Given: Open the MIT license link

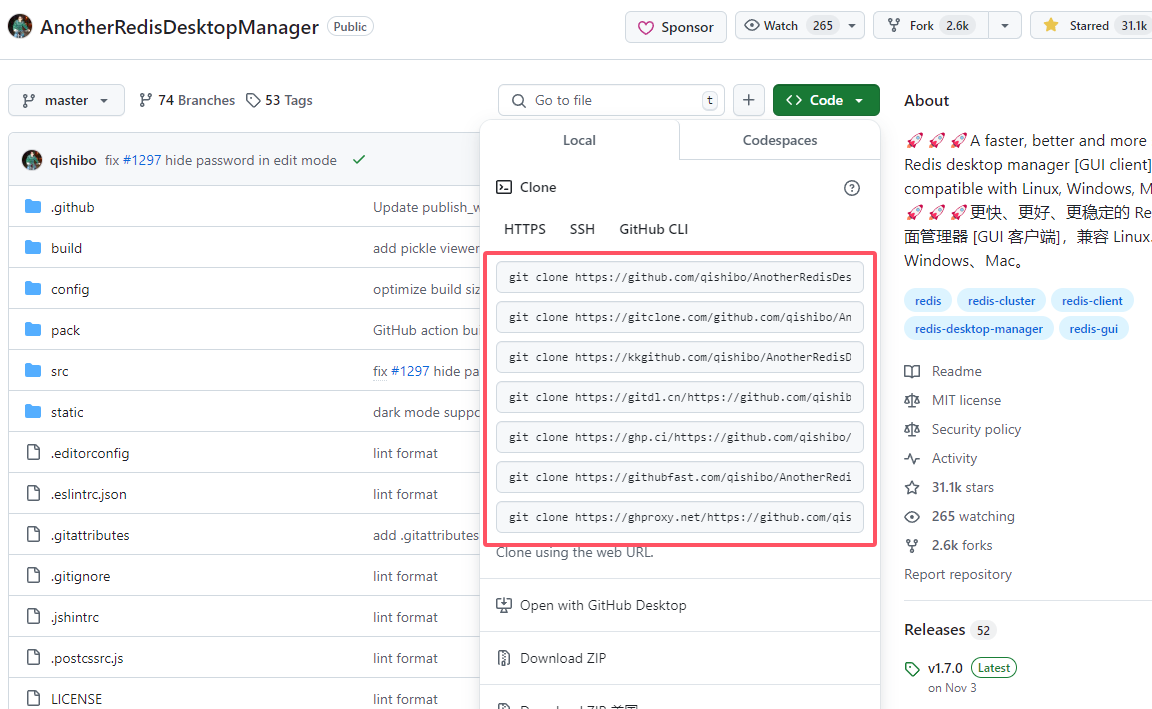Looking at the screenshot, I should pos(966,400).
